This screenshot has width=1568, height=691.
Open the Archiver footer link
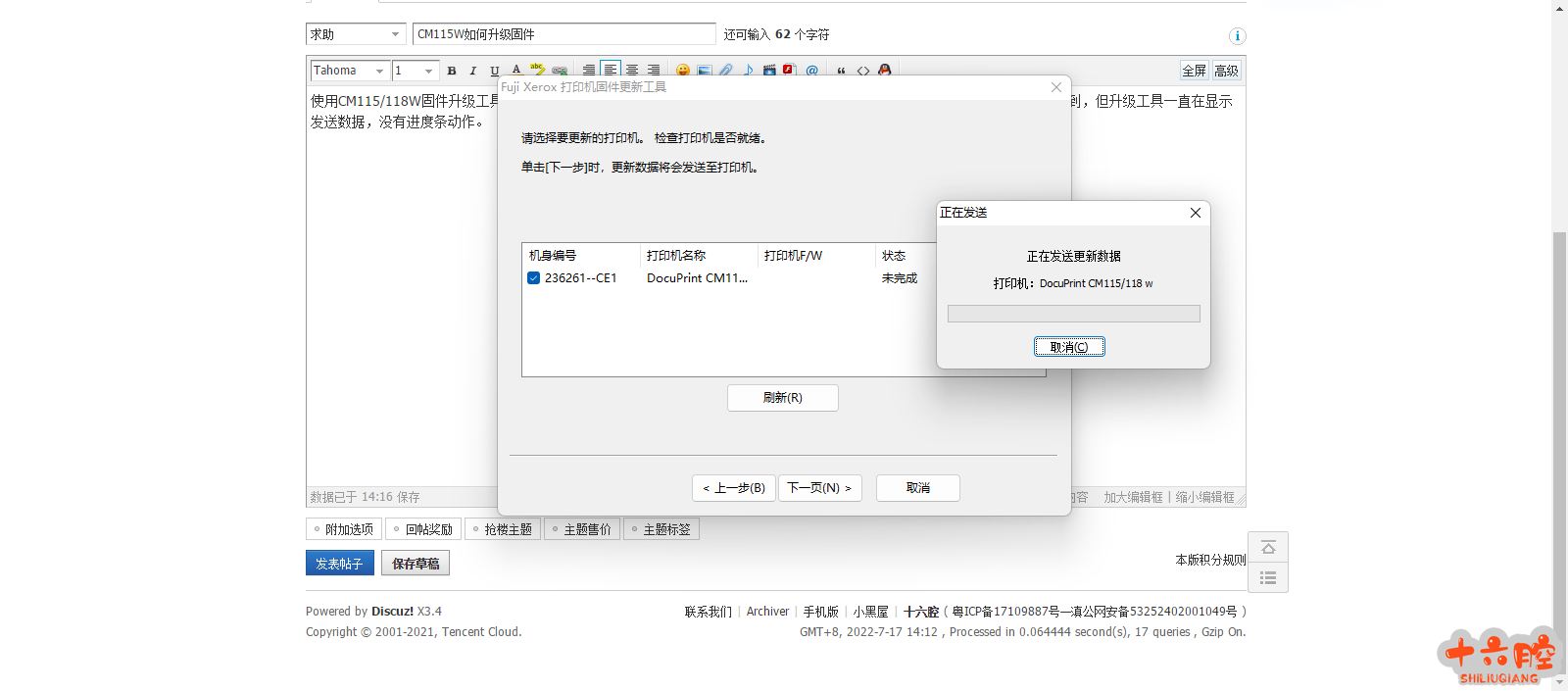click(x=767, y=612)
